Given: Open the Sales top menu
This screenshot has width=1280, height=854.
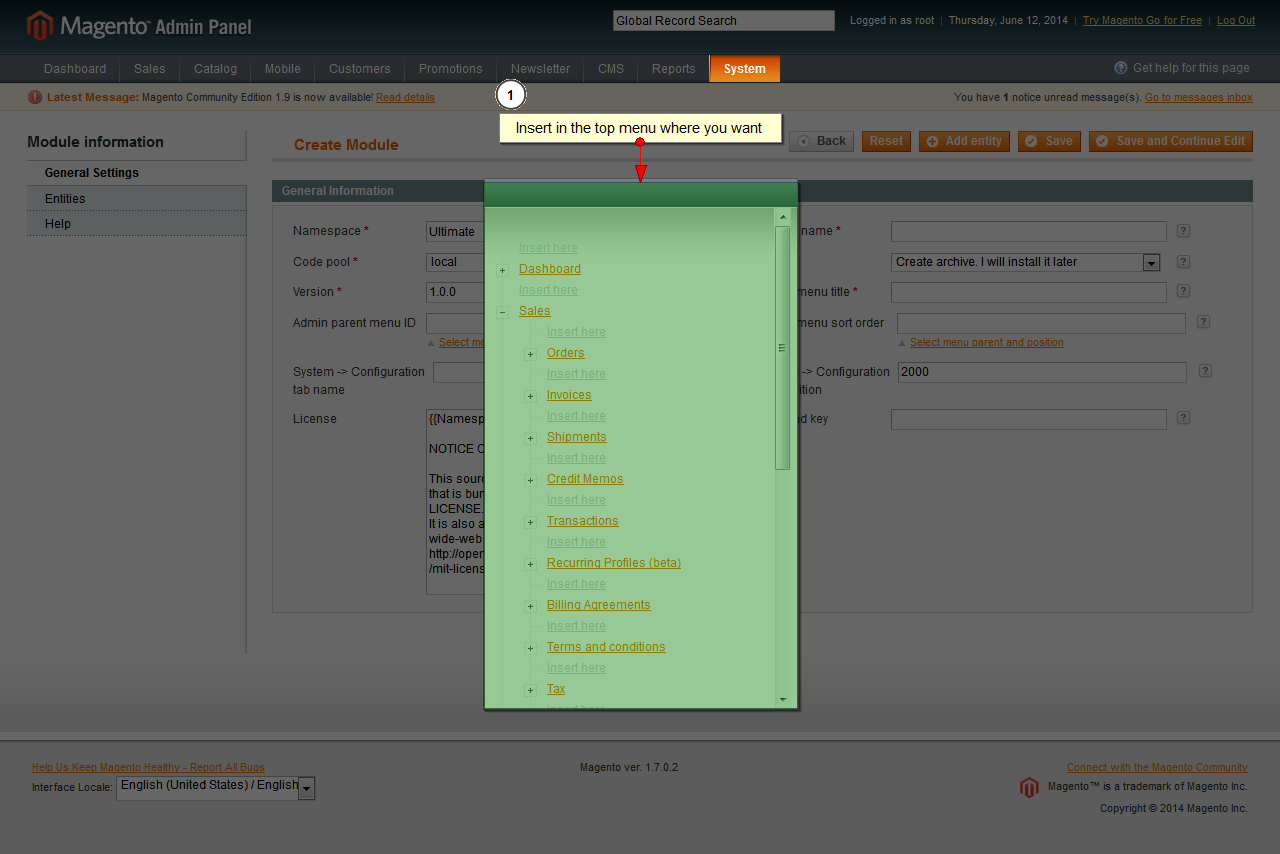Looking at the screenshot, I should [x=150, y=69].
